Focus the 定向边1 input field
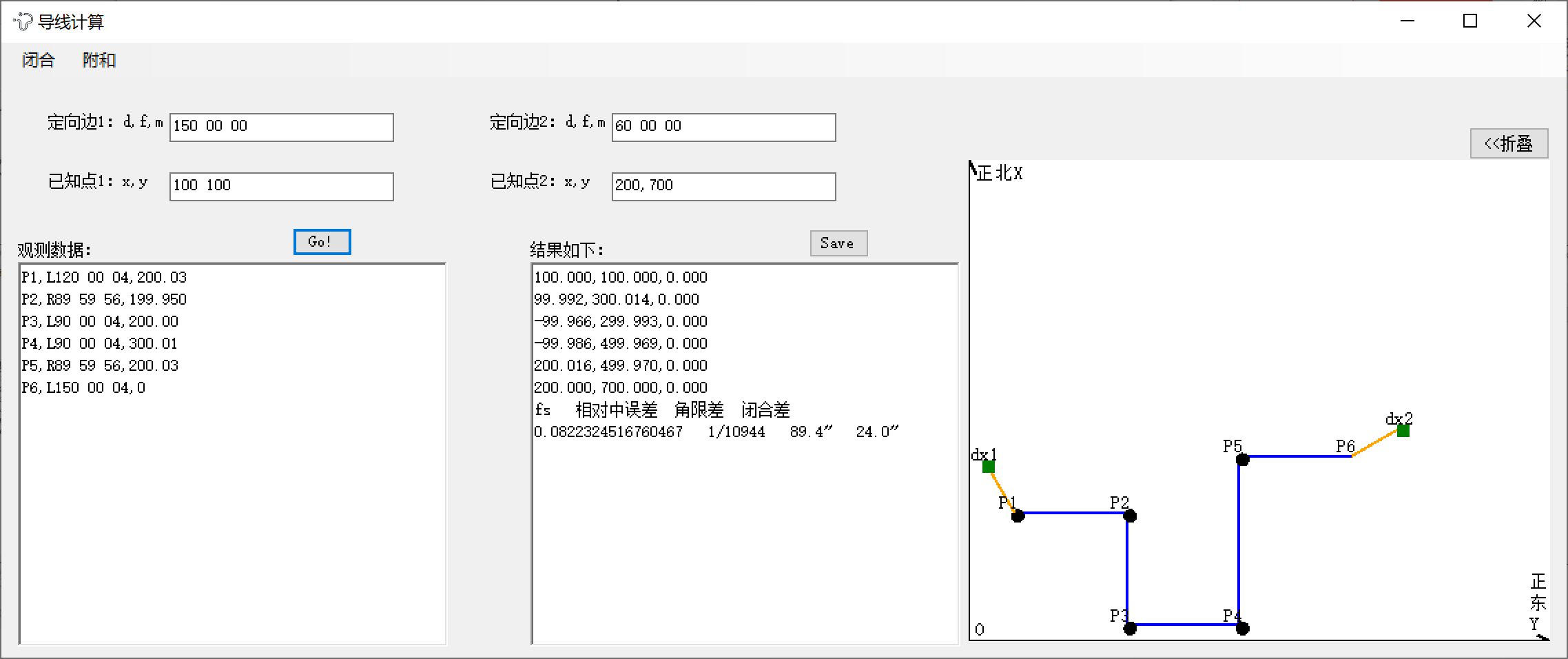The height and width of the screenshot is (659, 1568). point(282,128)
